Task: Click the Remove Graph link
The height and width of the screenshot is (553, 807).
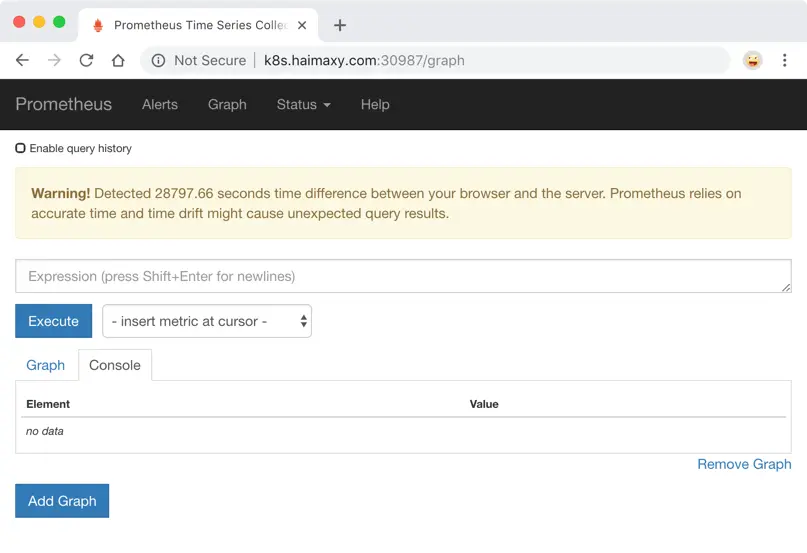Action: [x=744, y=464]
